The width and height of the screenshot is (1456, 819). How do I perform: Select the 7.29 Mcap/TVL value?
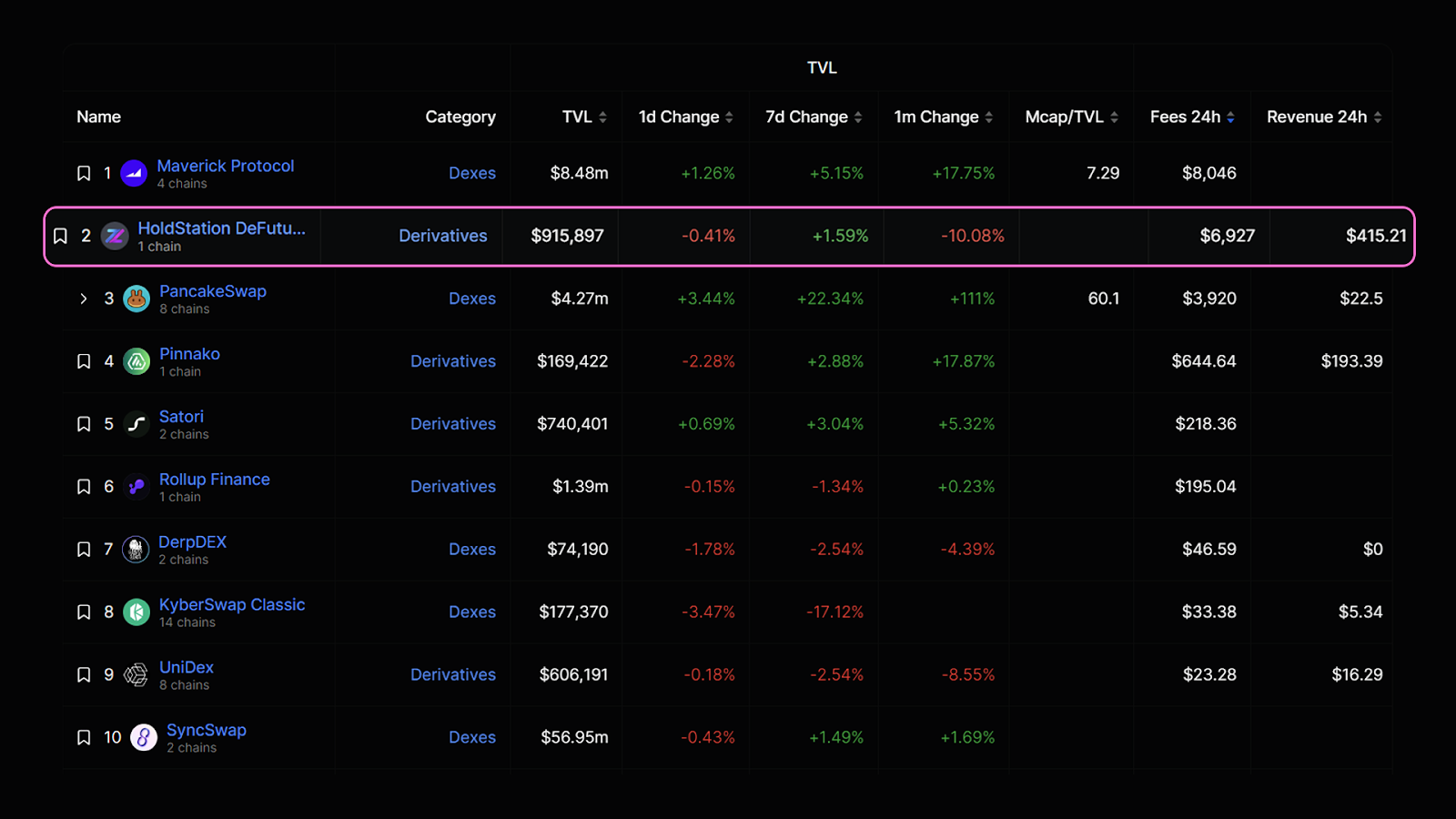[1103, 173]
